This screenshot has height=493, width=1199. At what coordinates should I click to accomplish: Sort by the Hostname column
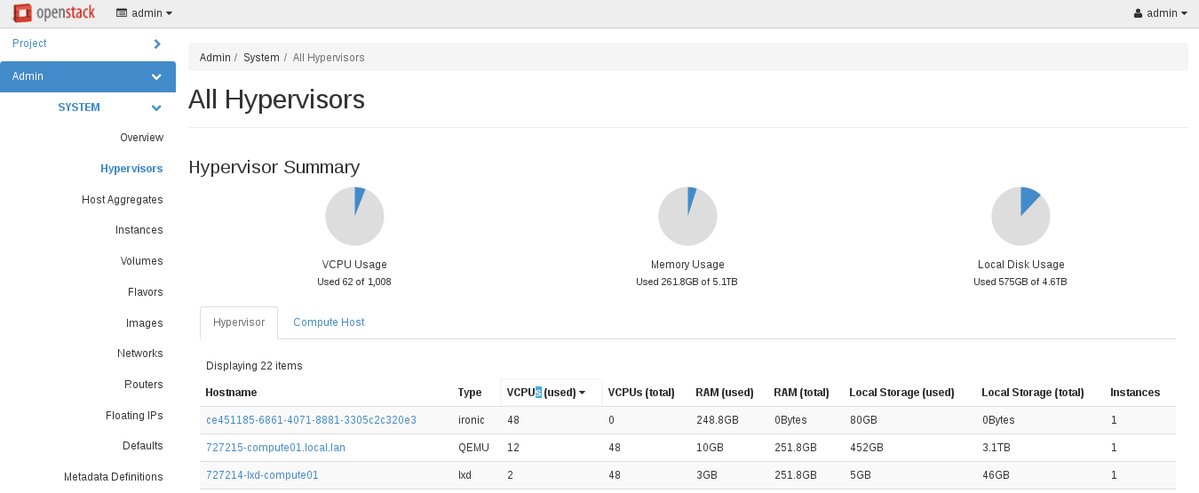(231, 393)
